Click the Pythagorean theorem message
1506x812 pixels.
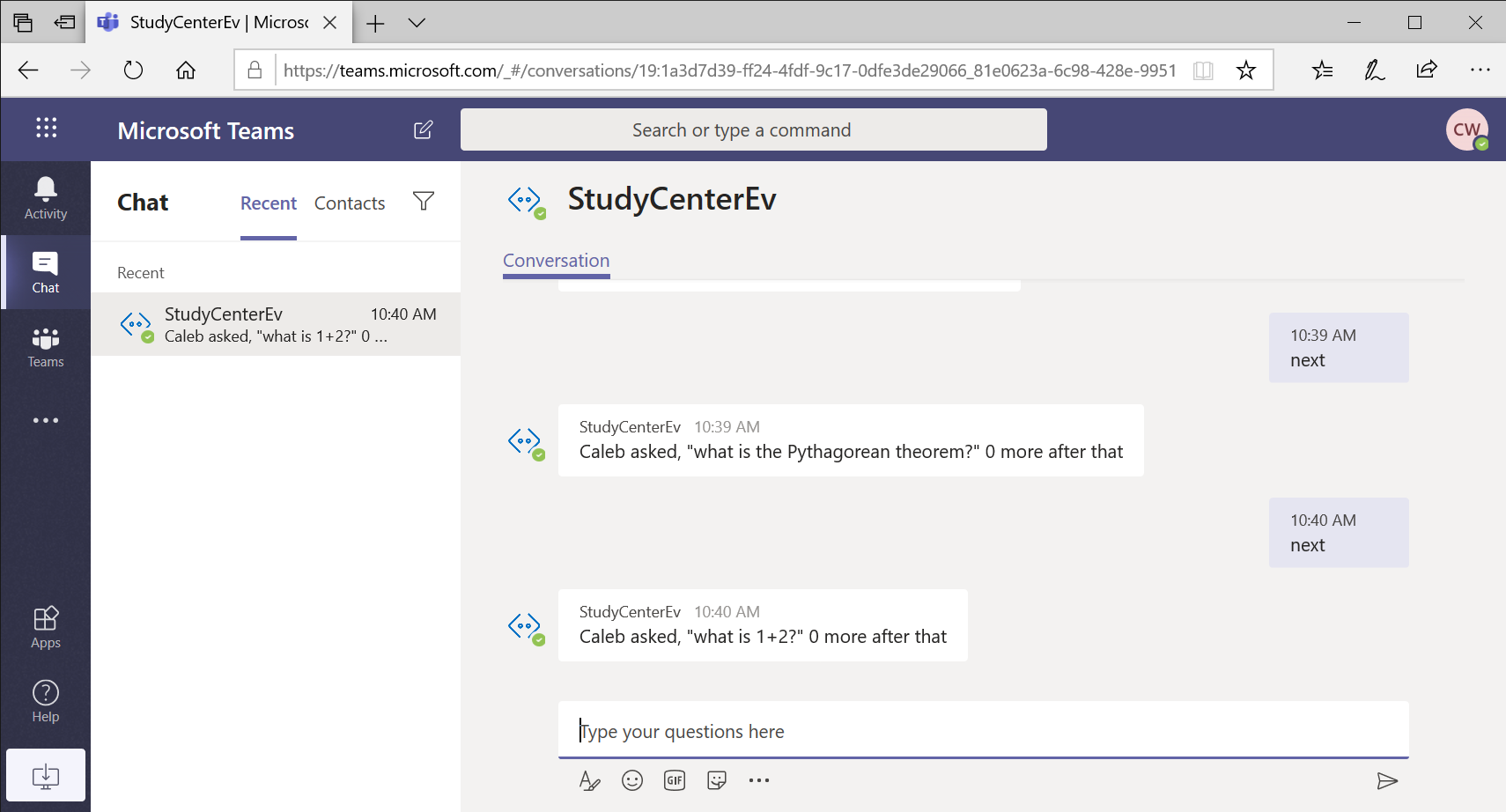coord(851,441)
